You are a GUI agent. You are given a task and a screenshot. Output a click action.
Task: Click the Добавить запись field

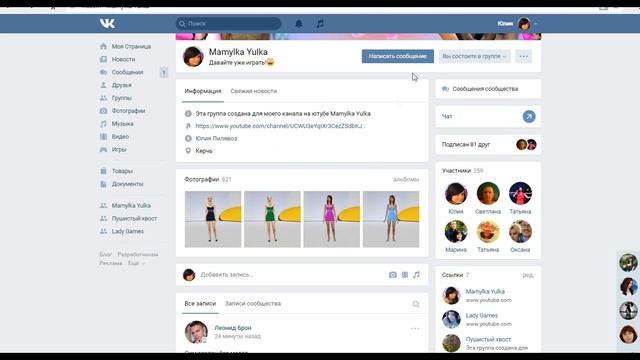pyautogui.click(x=291, y=275)
